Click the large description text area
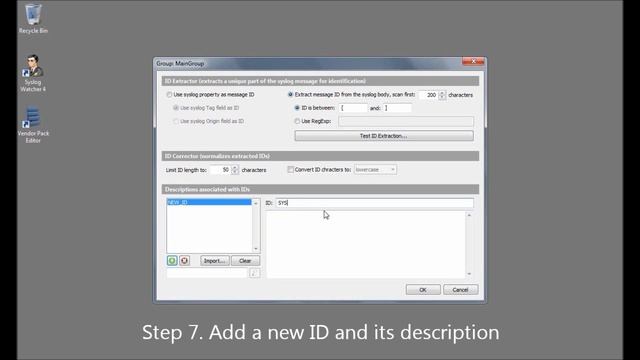Viewport: 640px width, 360px height. point(366,245)
